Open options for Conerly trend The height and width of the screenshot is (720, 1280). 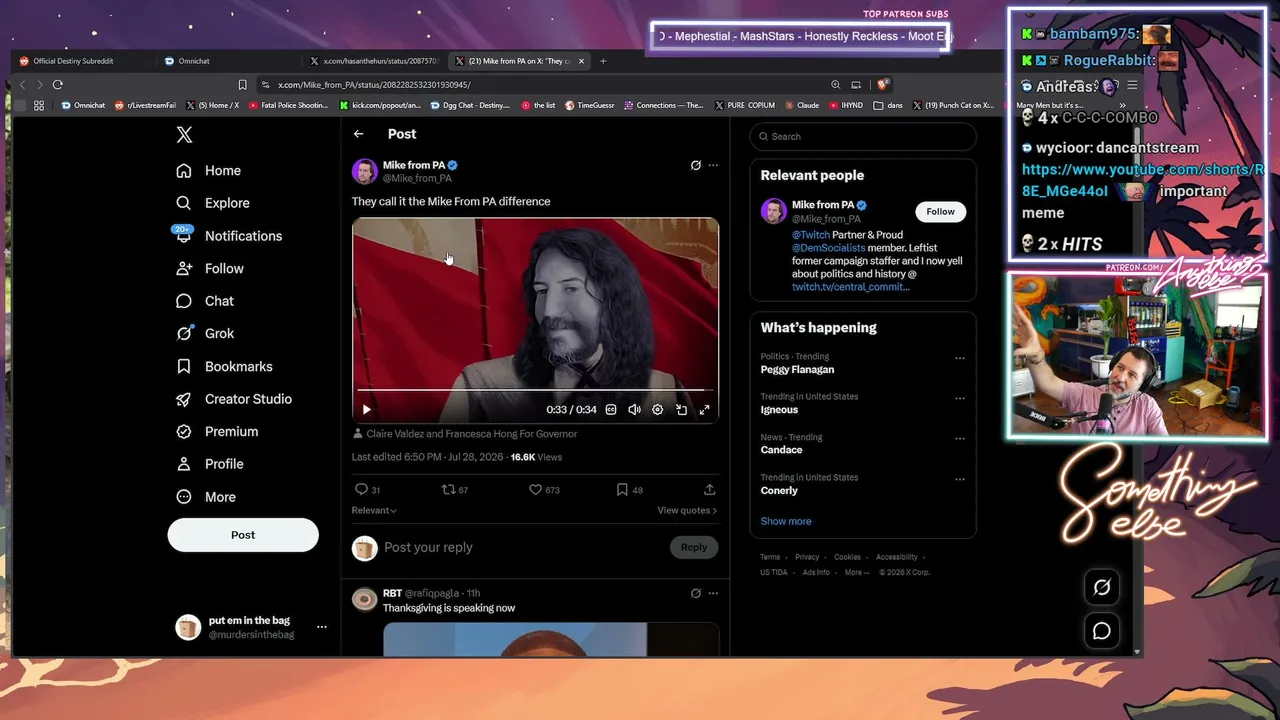click(960, 479)
